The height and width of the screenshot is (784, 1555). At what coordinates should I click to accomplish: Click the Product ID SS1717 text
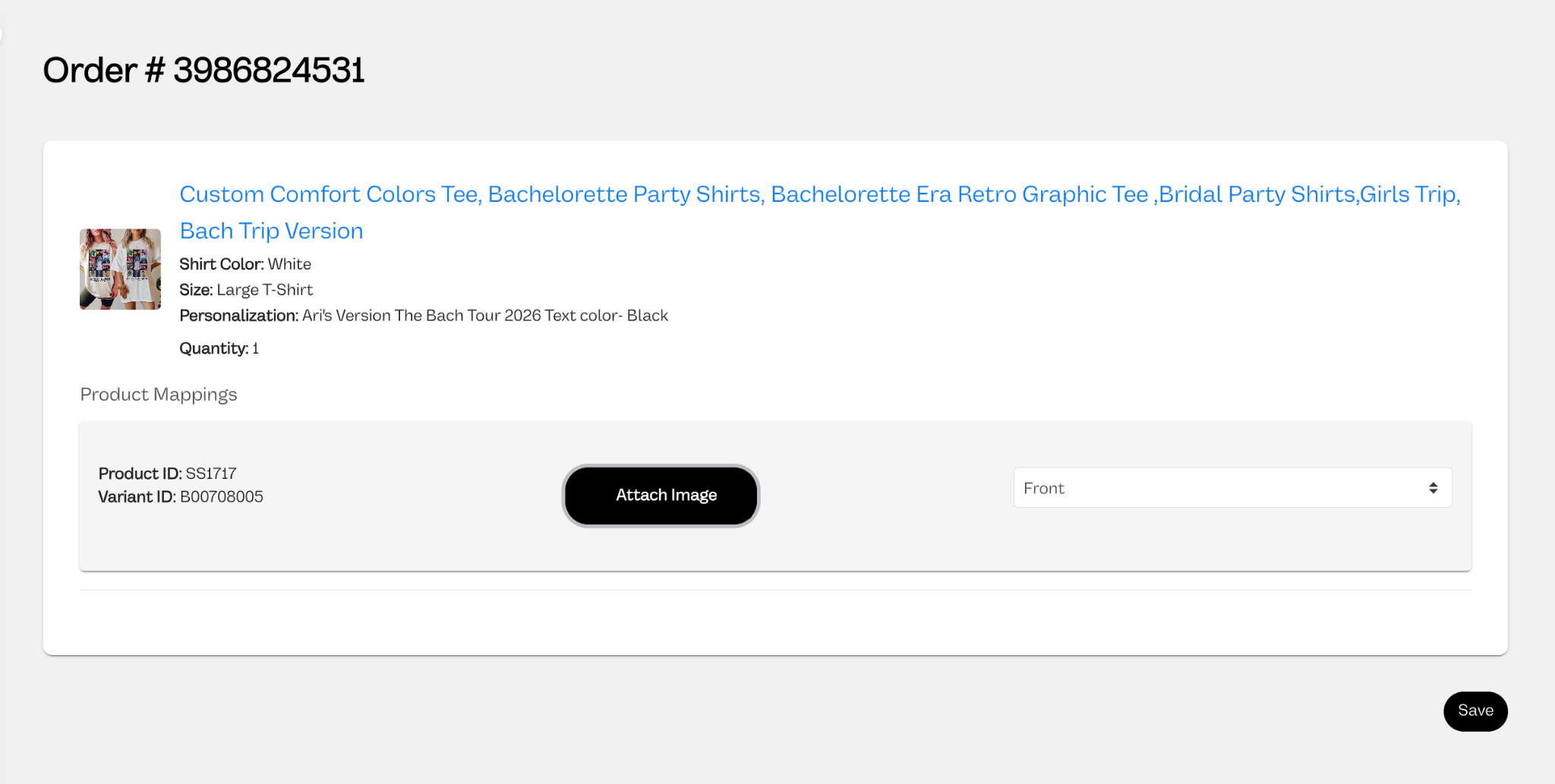168,474
